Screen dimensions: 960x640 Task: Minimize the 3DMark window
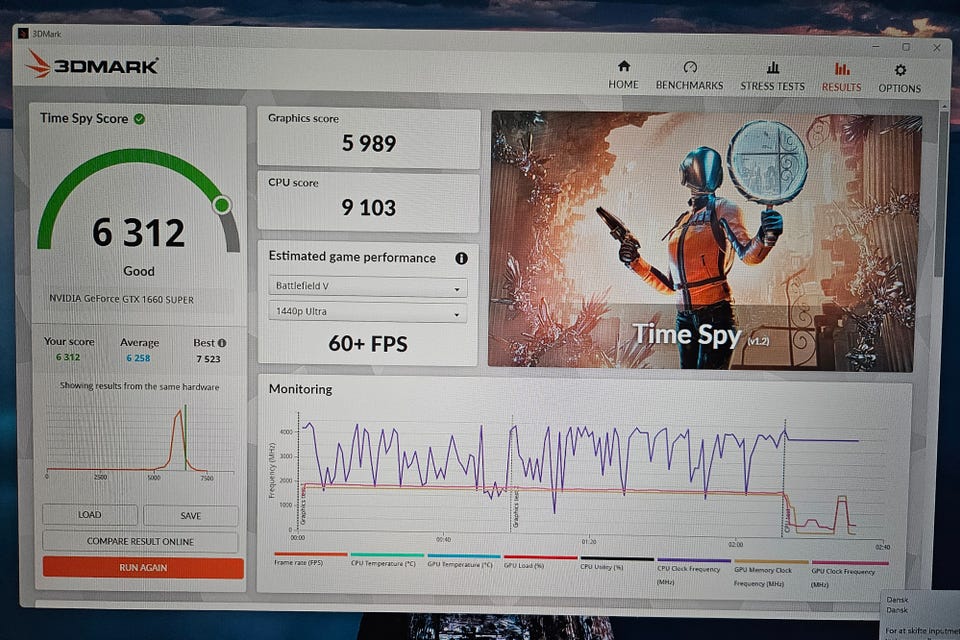(876, 46)
